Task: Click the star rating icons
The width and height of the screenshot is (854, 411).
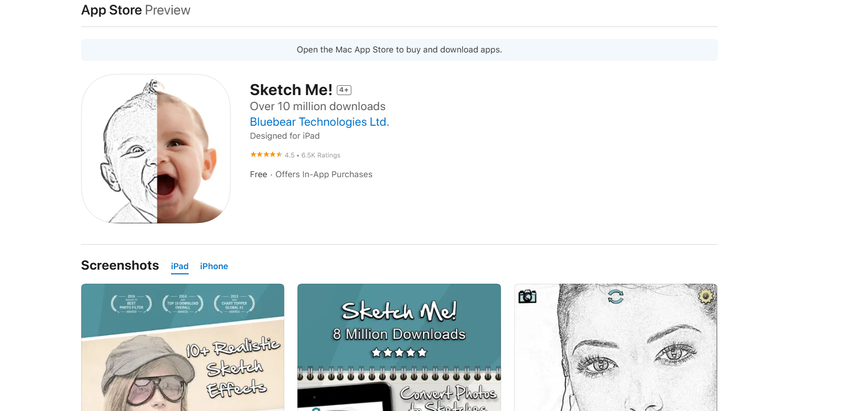Action: 266,155
